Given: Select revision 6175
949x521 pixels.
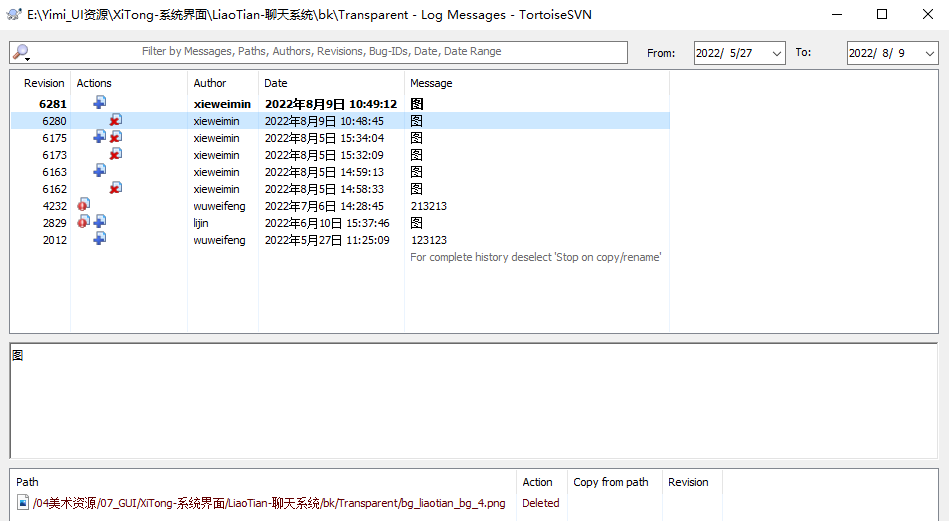Looking at the screenshot, I should pos(340,138).
